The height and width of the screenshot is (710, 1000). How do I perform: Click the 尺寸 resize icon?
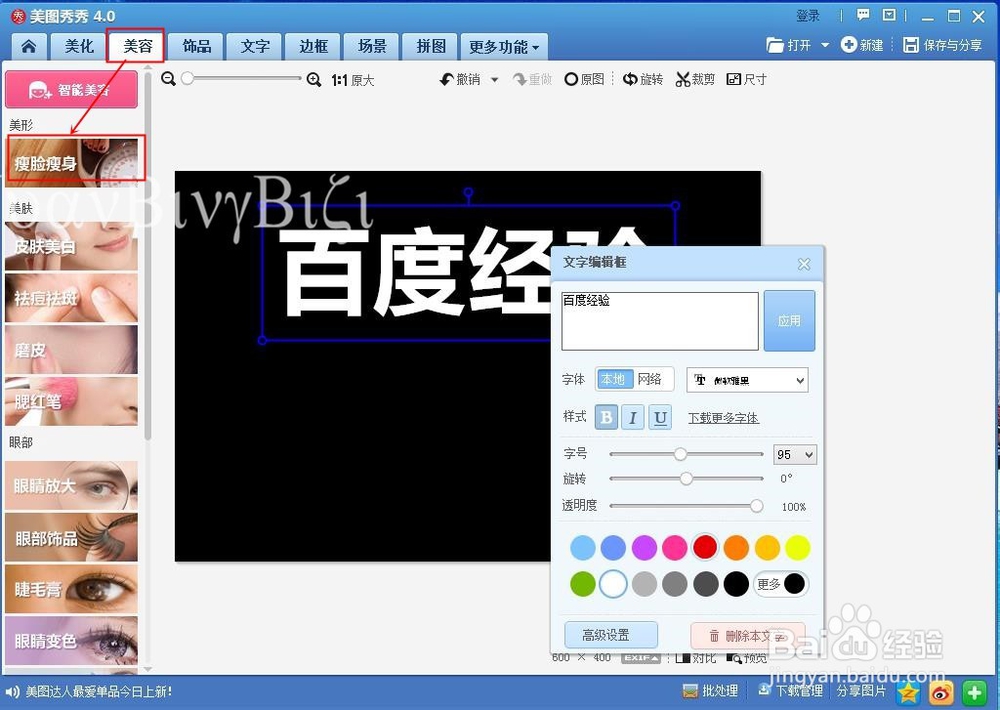tap(734, 79)
